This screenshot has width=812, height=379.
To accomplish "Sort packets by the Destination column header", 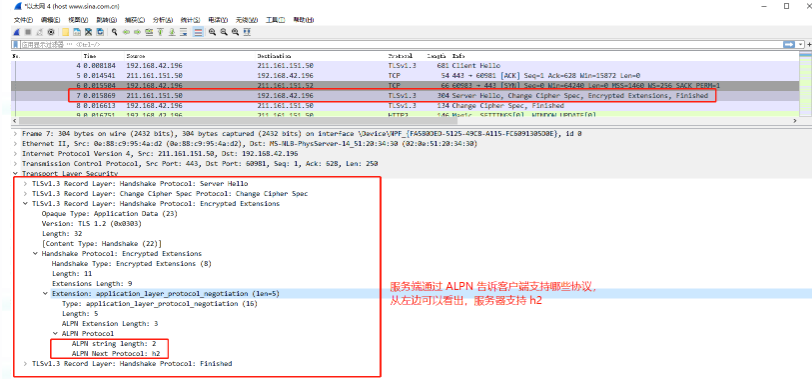I will coord(274,55).
